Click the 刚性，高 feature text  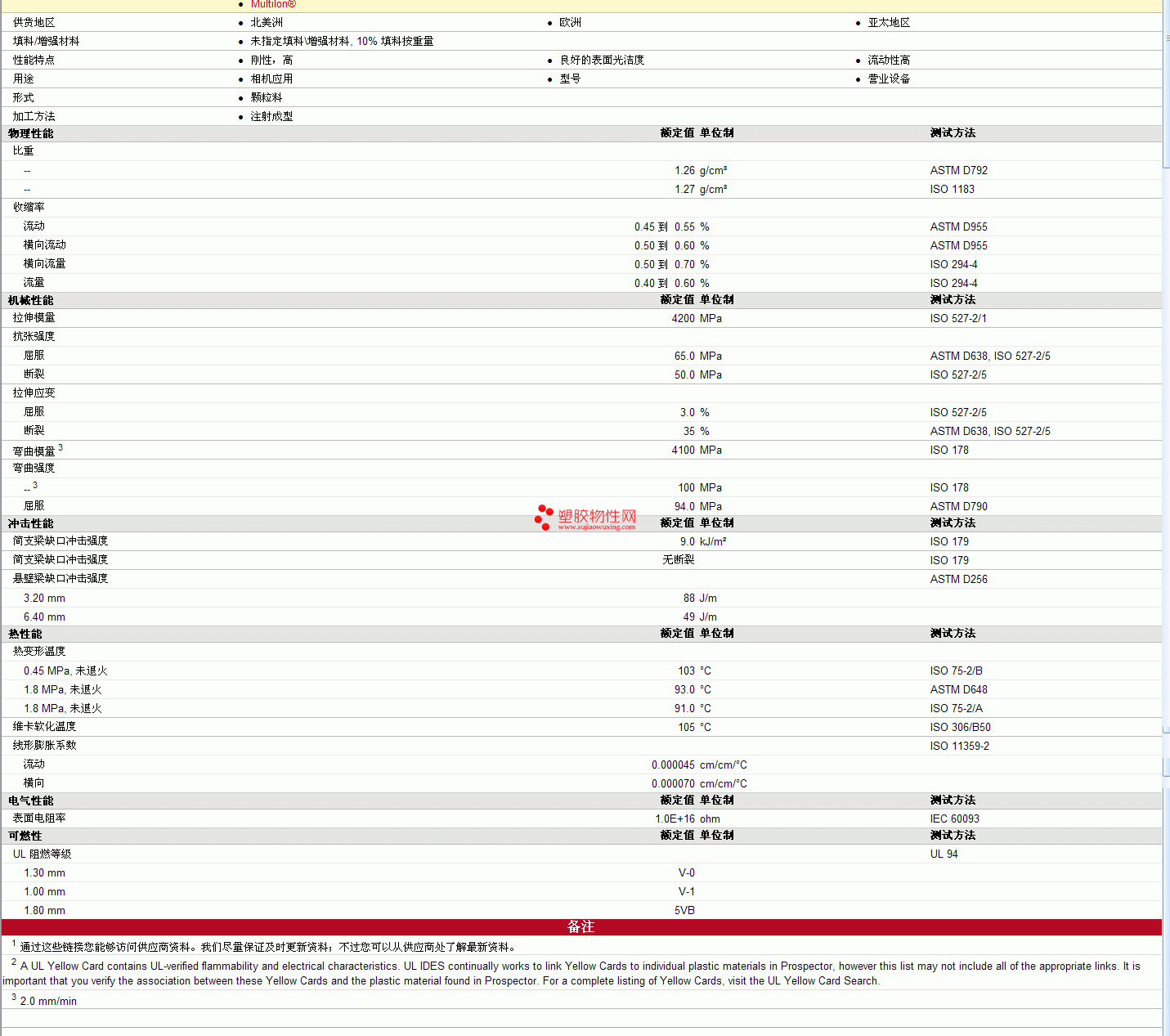point(271,61)
